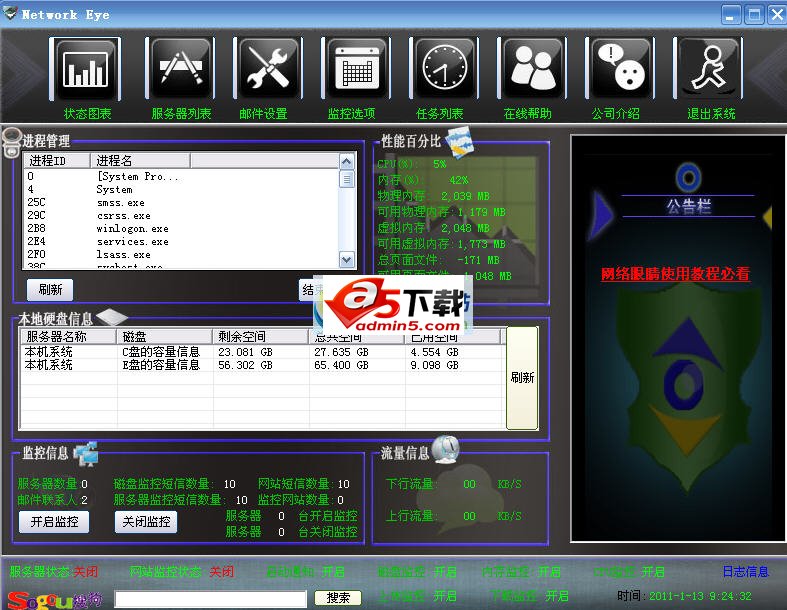Maximize the Network Eye window

pos(754,15)
